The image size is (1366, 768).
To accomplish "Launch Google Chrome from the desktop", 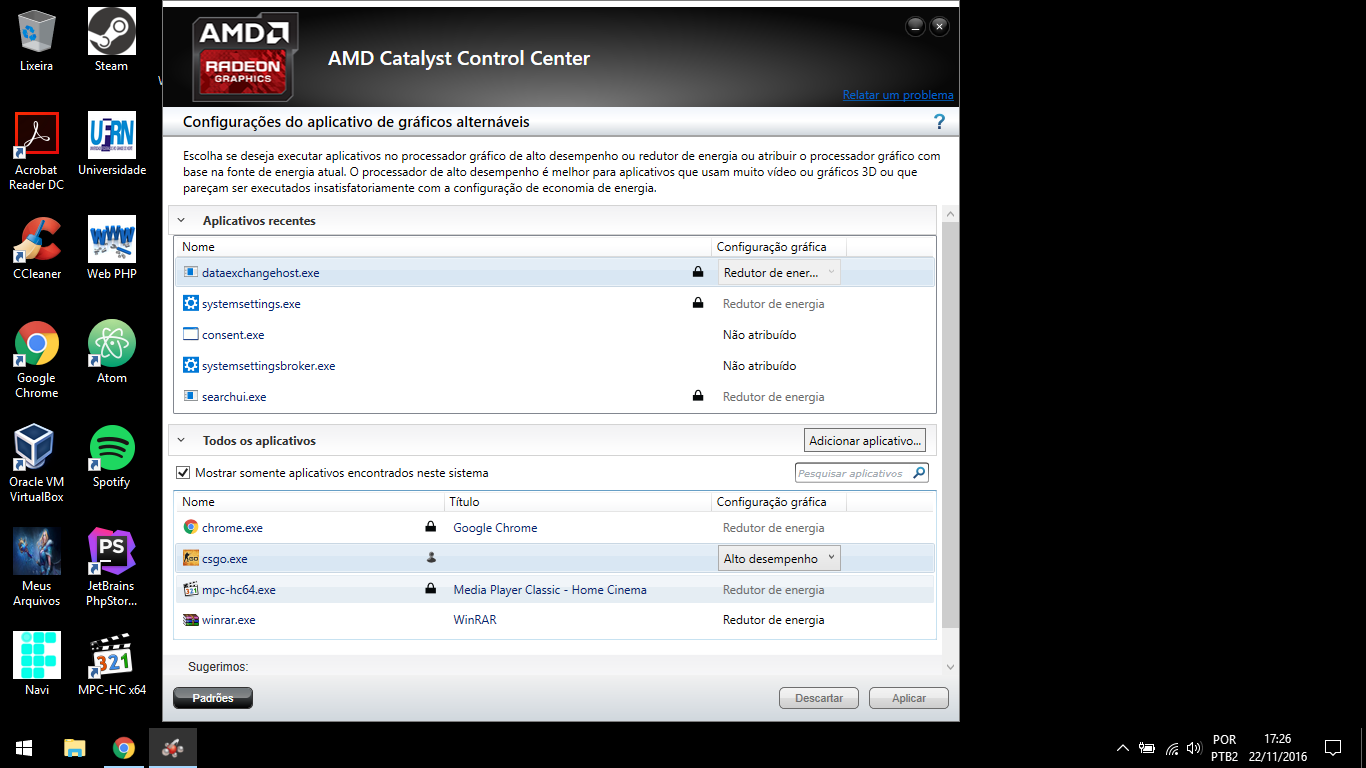I will coord(37,358).
